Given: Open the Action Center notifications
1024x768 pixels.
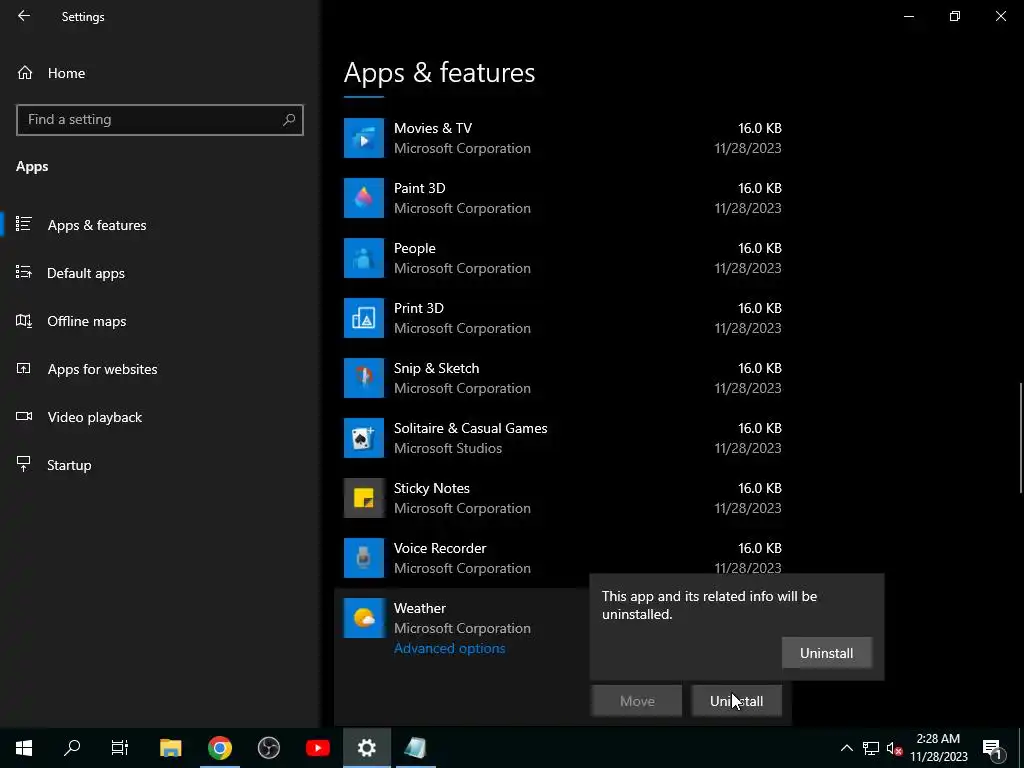Looking at the screenshot, I should point(992,748).
